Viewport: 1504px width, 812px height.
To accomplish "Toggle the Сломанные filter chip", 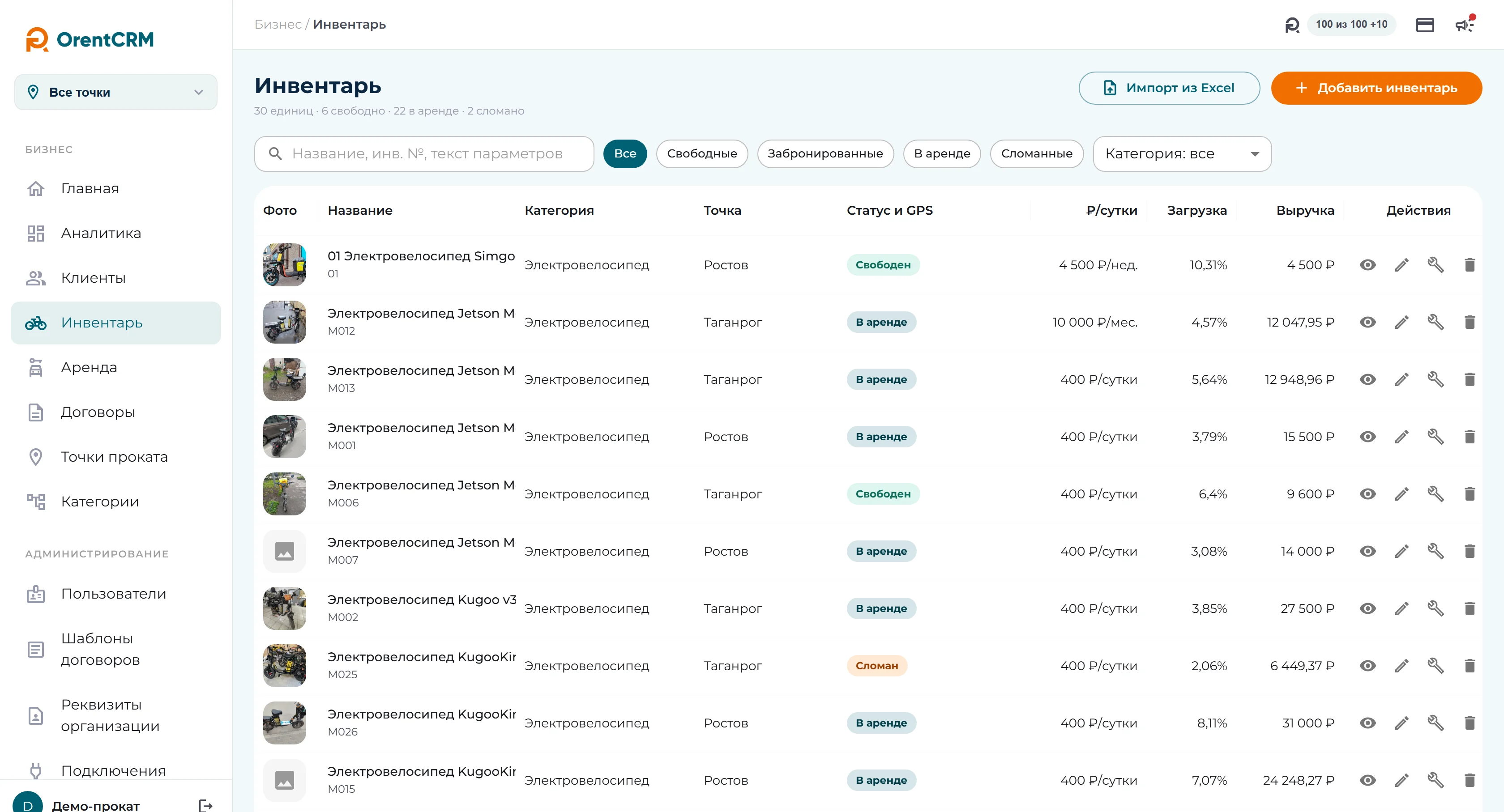I will (1036, 154).
